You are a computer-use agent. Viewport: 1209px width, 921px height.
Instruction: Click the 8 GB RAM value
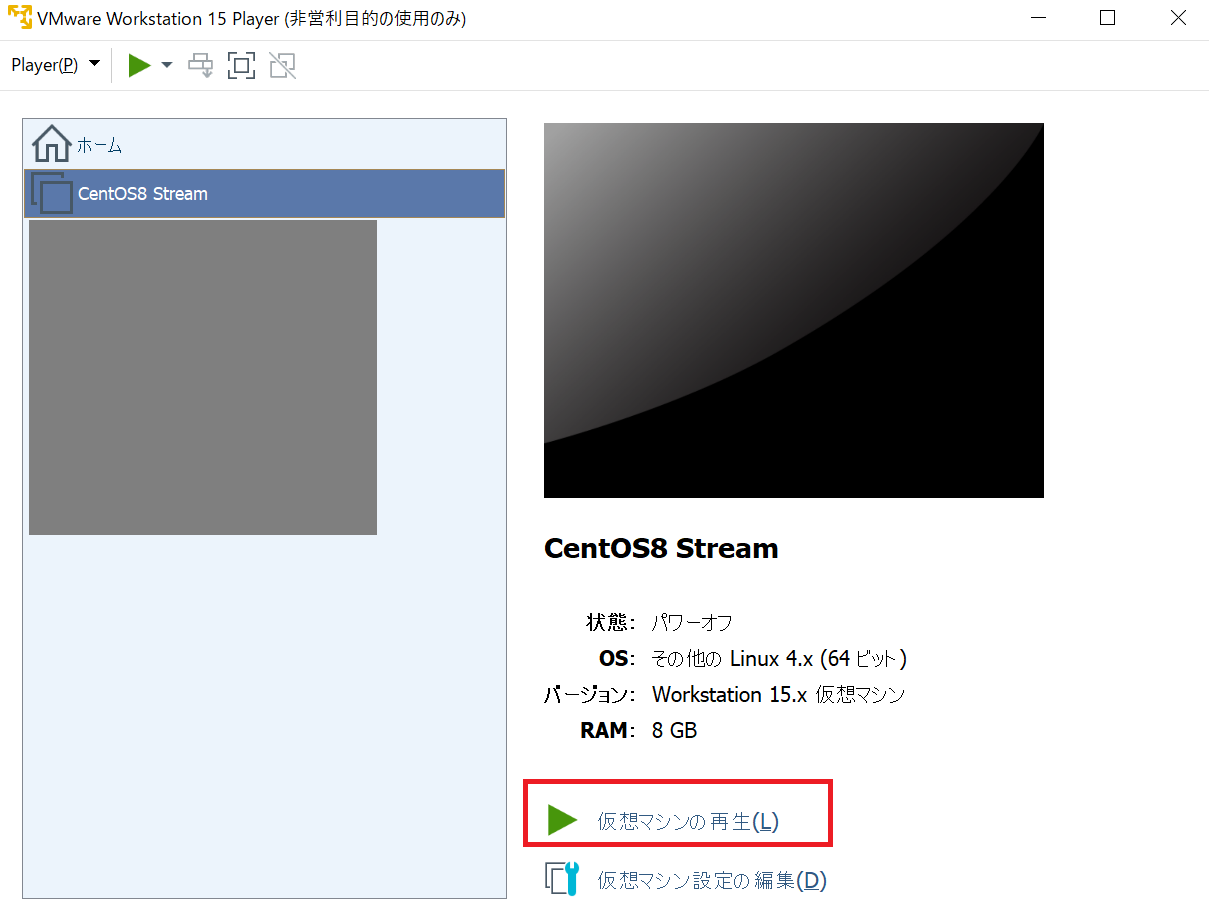[x=674, y=730]
